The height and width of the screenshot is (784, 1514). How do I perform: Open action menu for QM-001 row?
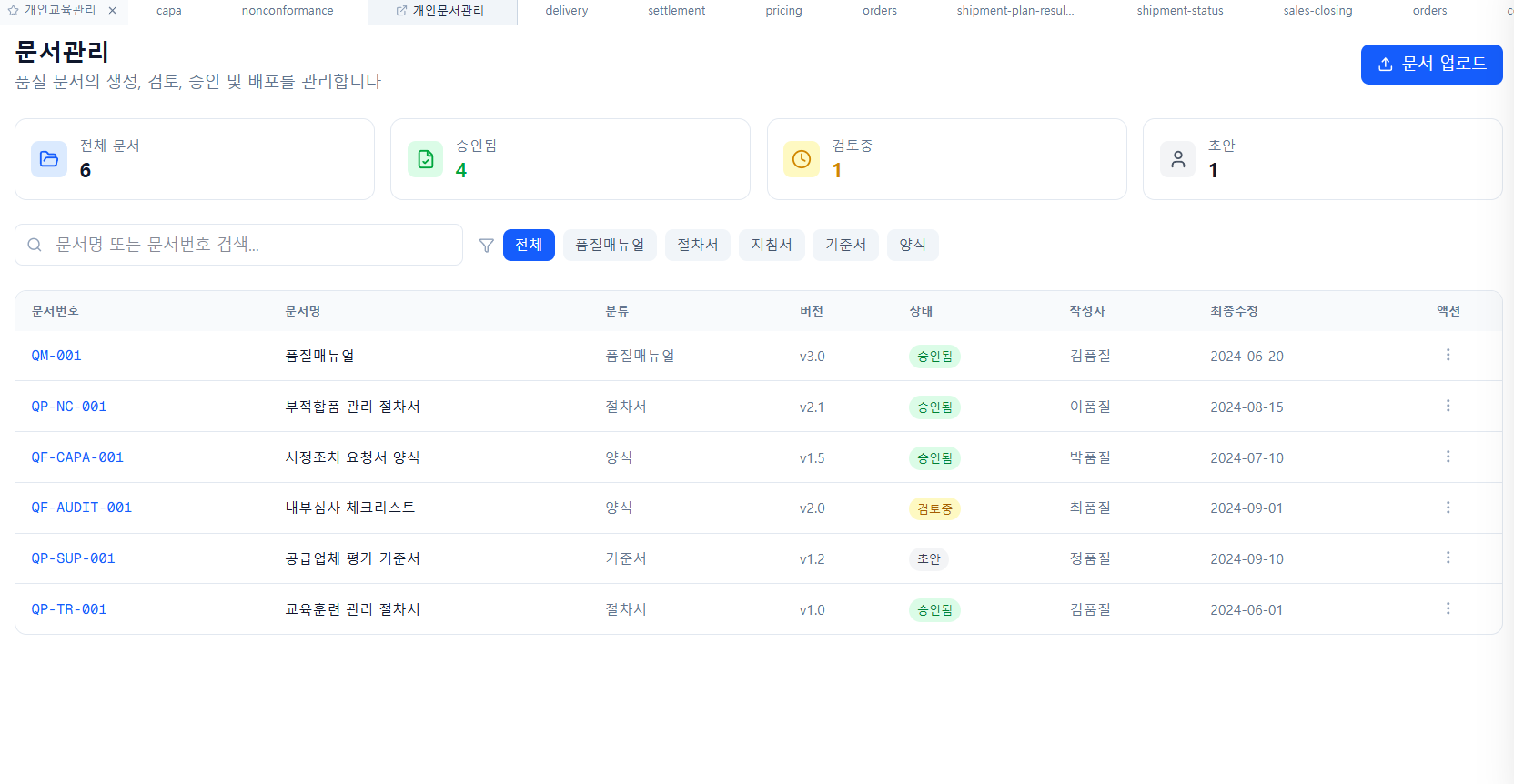(1448, 355)
